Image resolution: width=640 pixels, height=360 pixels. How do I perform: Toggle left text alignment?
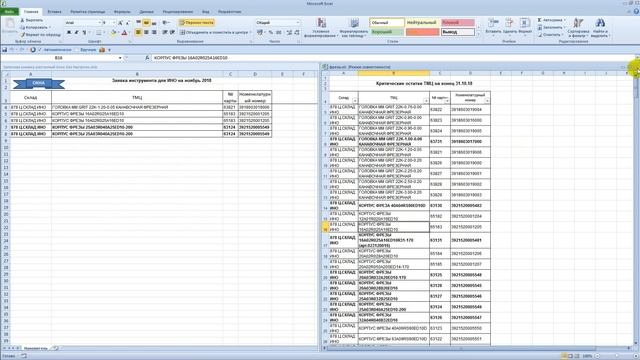tap(139, 32)
